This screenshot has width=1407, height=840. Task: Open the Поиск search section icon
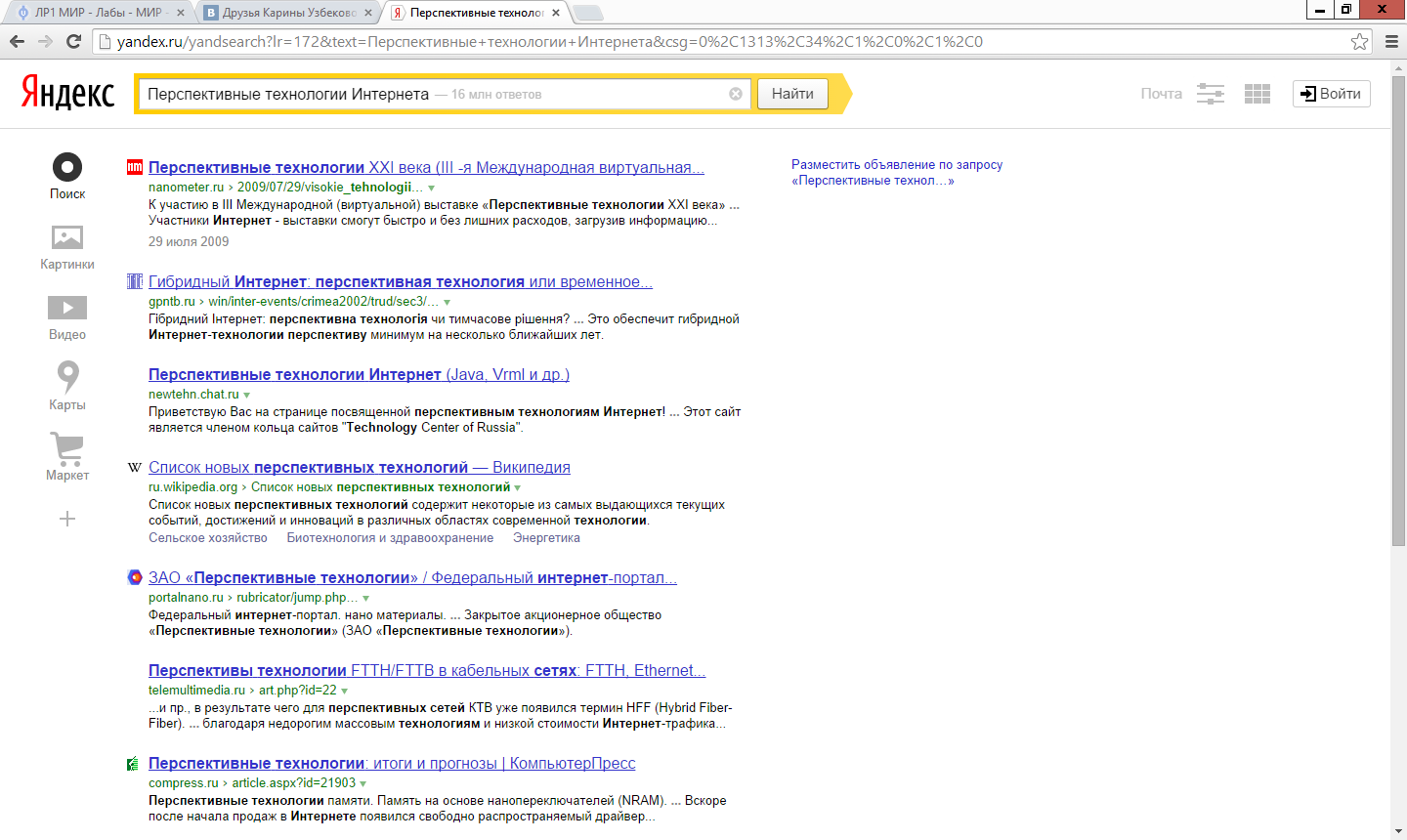[x=67, y=167]
